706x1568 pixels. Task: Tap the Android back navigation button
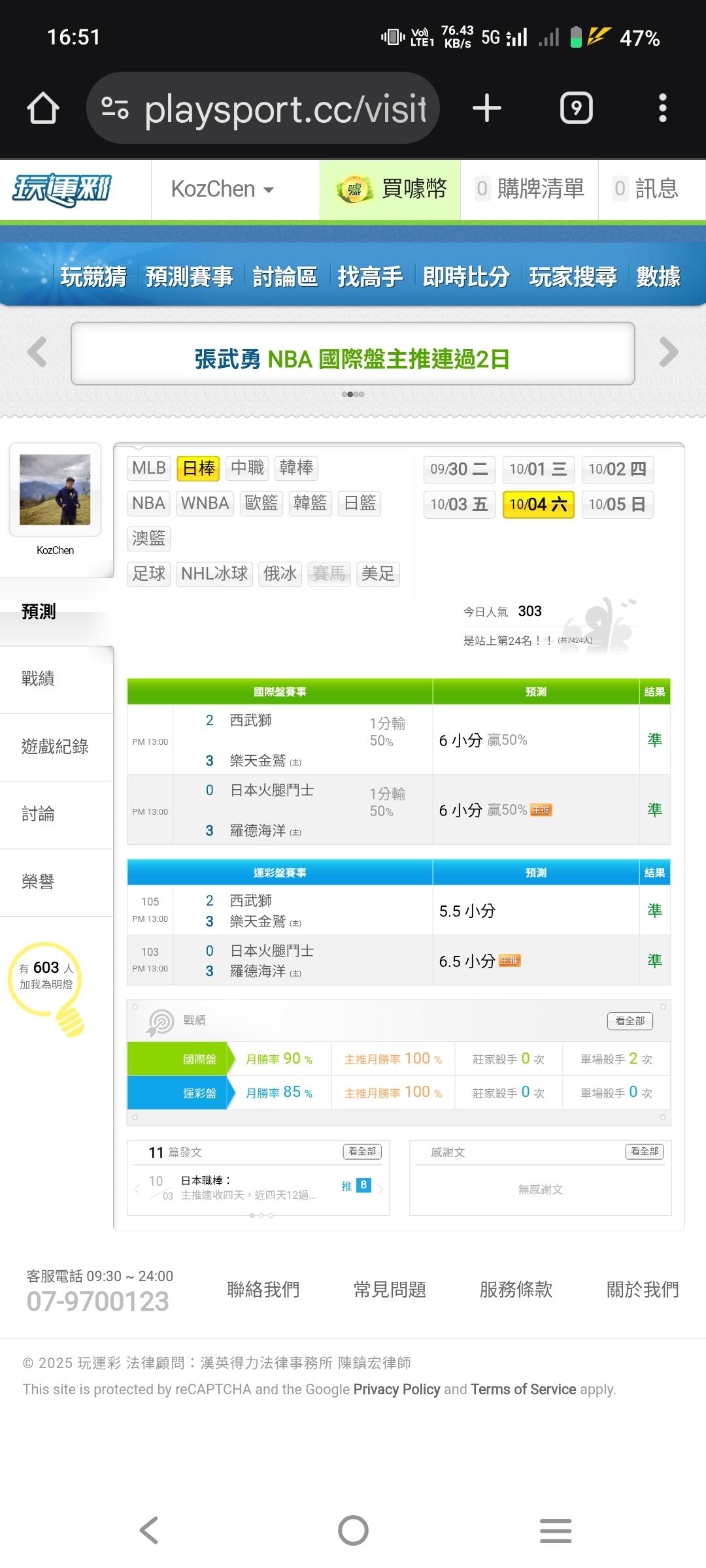(149, 1530)
